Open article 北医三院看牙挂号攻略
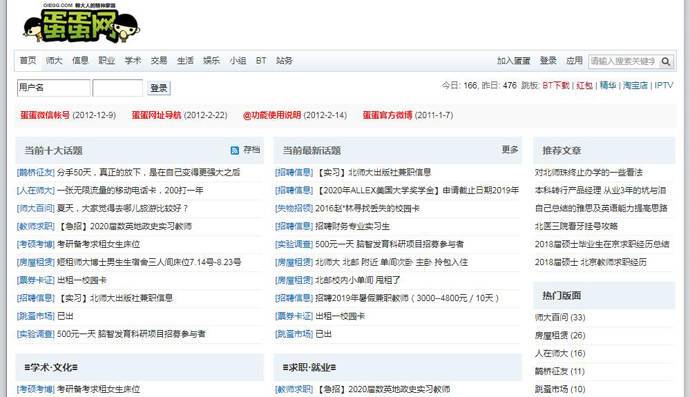Image resolution: width=690 pixels, height=397 pixels. coord(576,226)
